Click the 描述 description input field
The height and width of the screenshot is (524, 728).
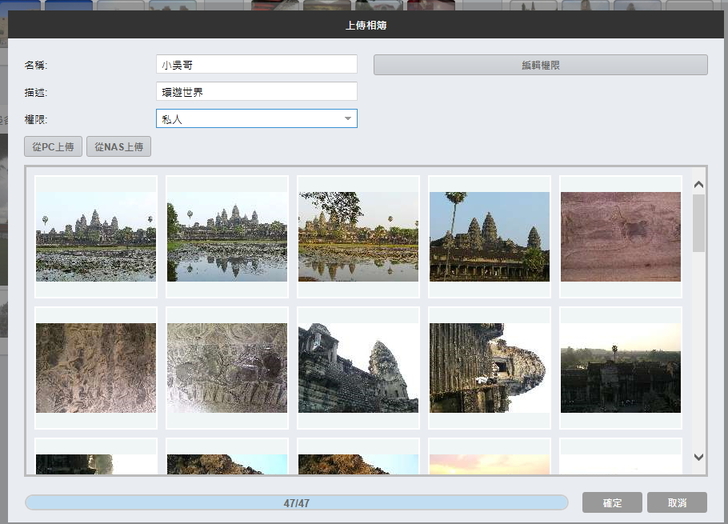tap(256, 92)
